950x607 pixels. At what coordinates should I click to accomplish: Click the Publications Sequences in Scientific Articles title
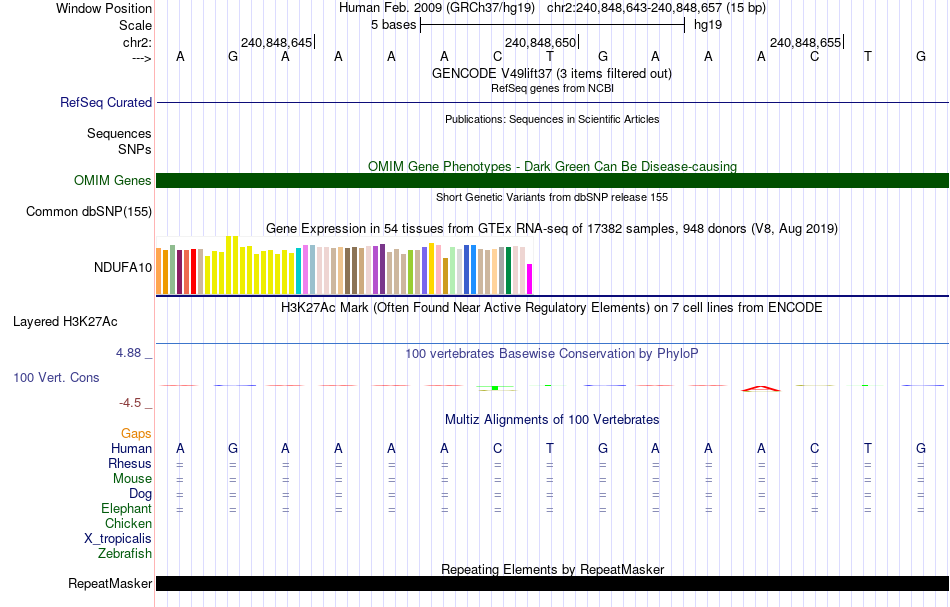click(x=552, y=119)
